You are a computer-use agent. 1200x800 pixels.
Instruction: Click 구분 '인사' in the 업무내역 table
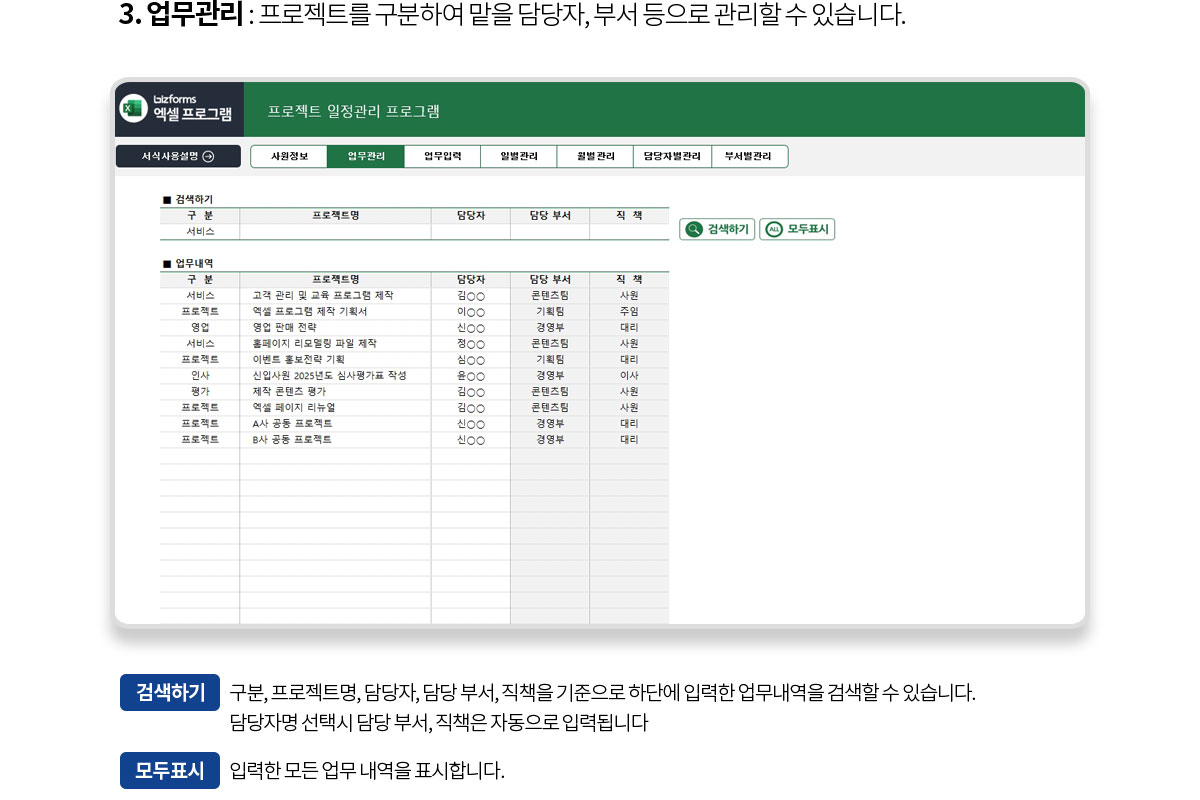click(x=200, y=376)
